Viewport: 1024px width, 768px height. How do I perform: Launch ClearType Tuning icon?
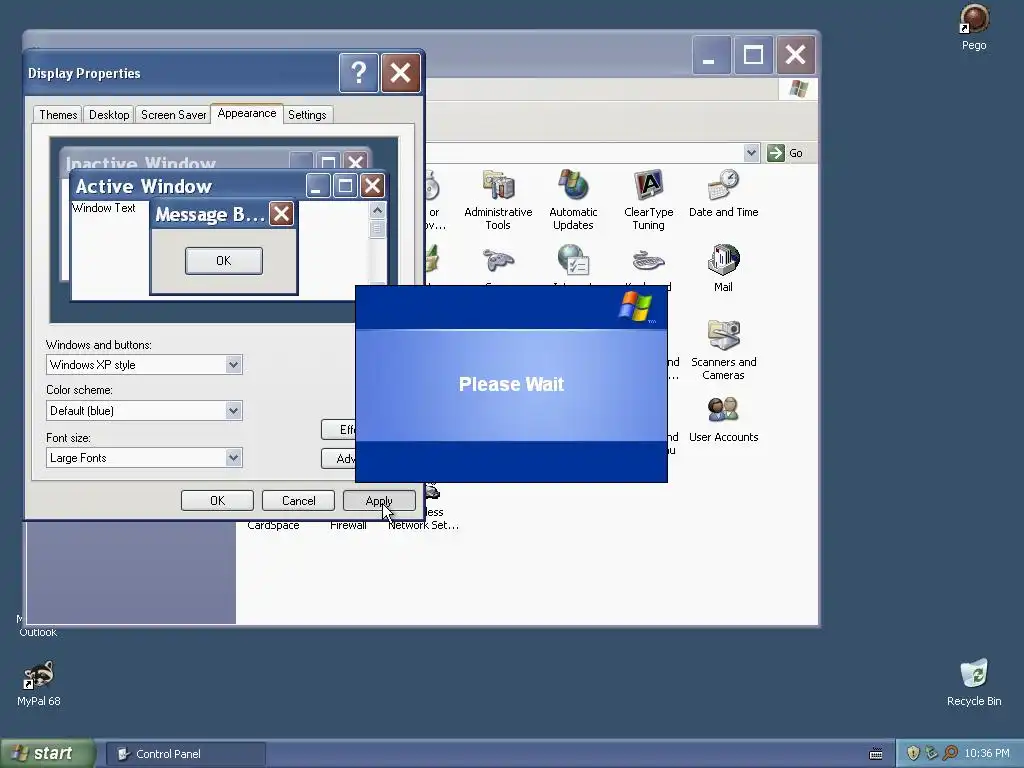(x=648, y=199)
